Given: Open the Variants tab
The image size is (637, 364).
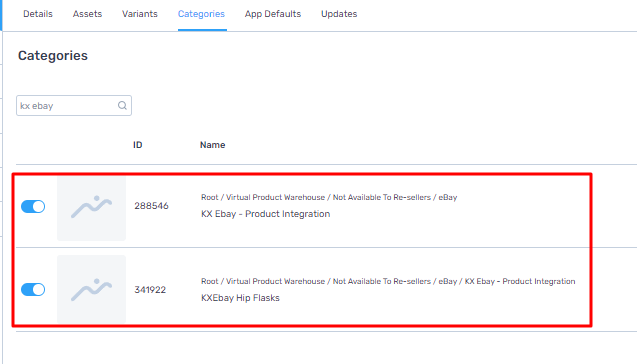Looking at the screenshot, I should 140,14.
